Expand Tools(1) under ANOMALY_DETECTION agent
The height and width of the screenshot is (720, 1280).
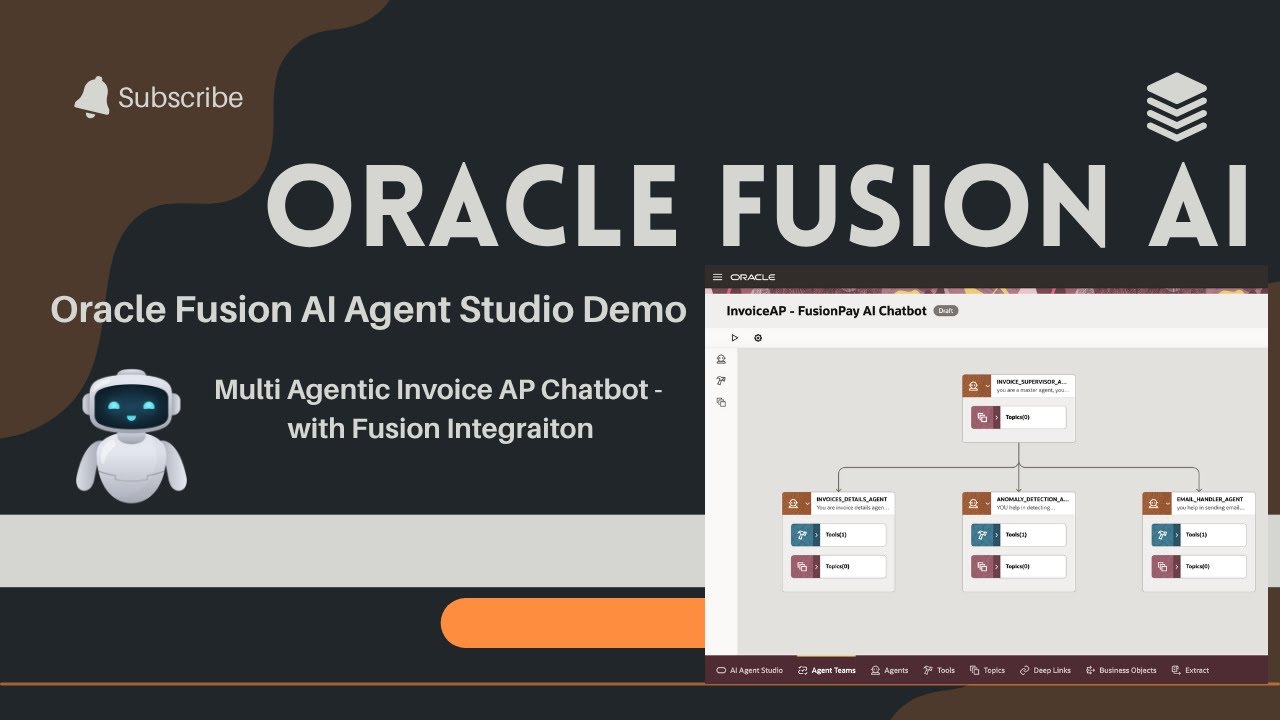coord(997,535)
